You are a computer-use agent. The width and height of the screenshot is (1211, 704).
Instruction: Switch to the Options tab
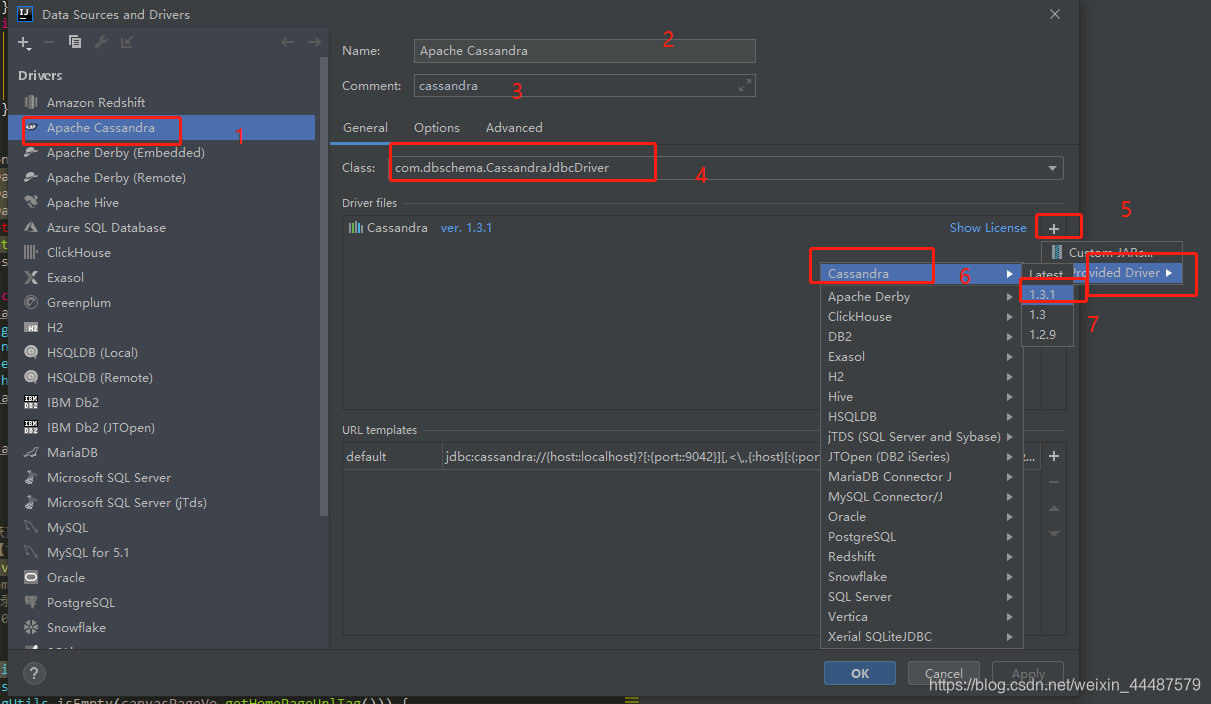pyautogui.click(x=437, y=128)
